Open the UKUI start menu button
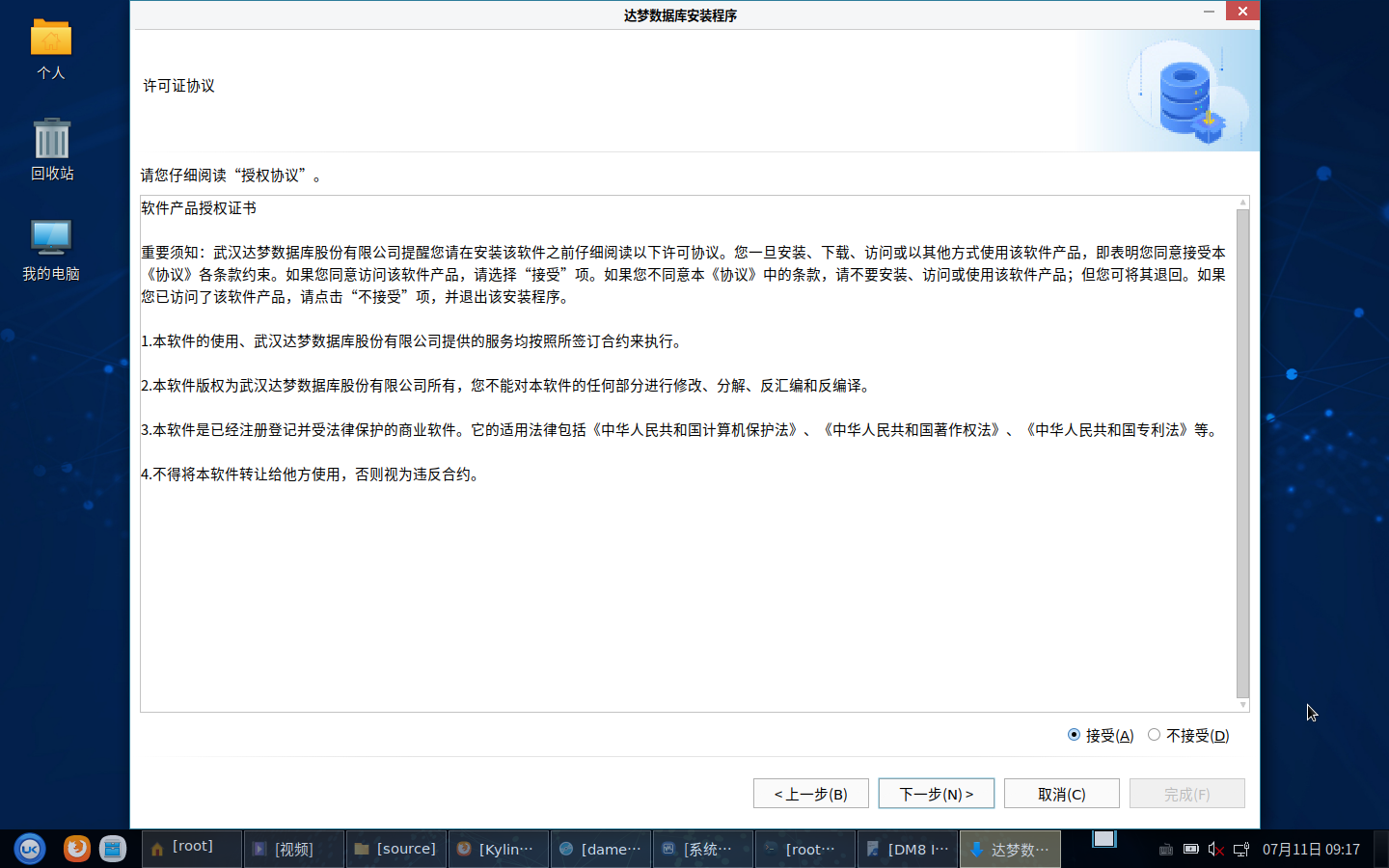The width and height of the screenshot is (1389, 868). pyautogui.click(x=30, y=849)
